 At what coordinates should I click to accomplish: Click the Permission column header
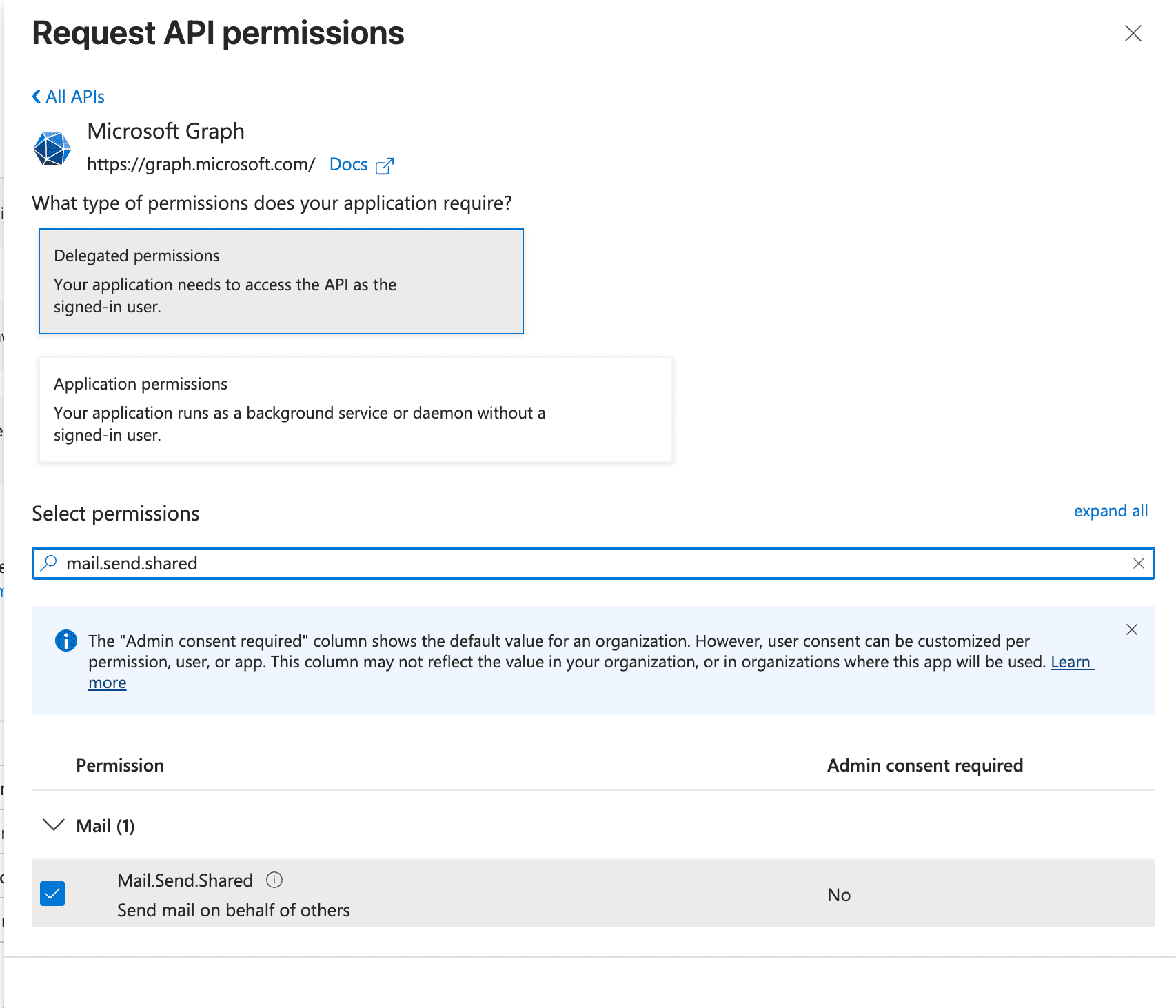pos(120,765)
